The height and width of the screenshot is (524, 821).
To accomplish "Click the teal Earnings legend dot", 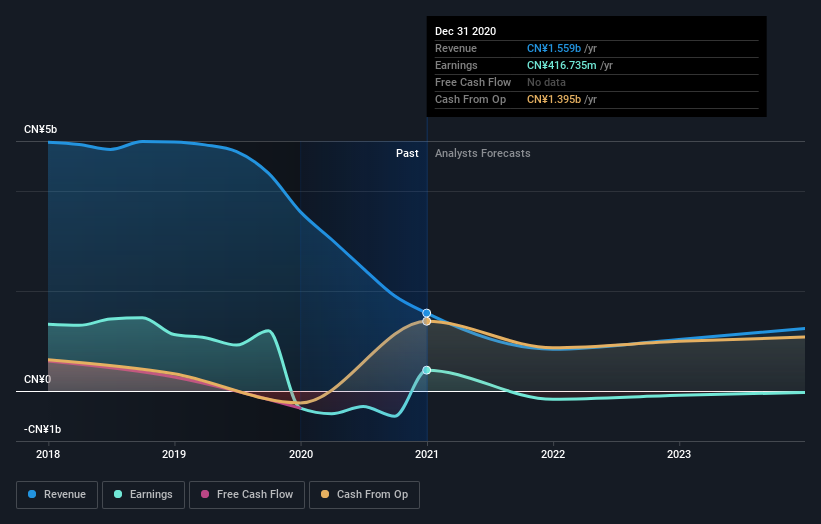I will [118, 494].
